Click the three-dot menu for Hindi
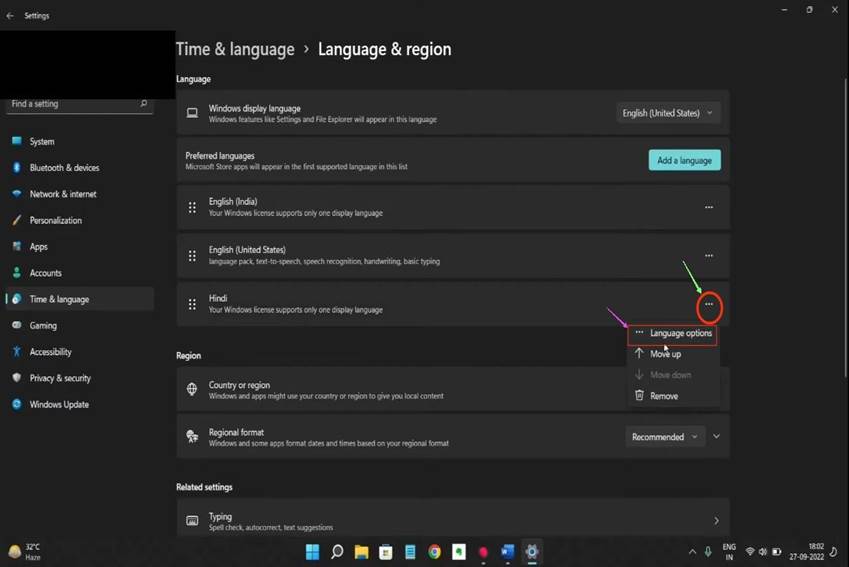This screenshot has width=849, height=567. coord(709,304)
